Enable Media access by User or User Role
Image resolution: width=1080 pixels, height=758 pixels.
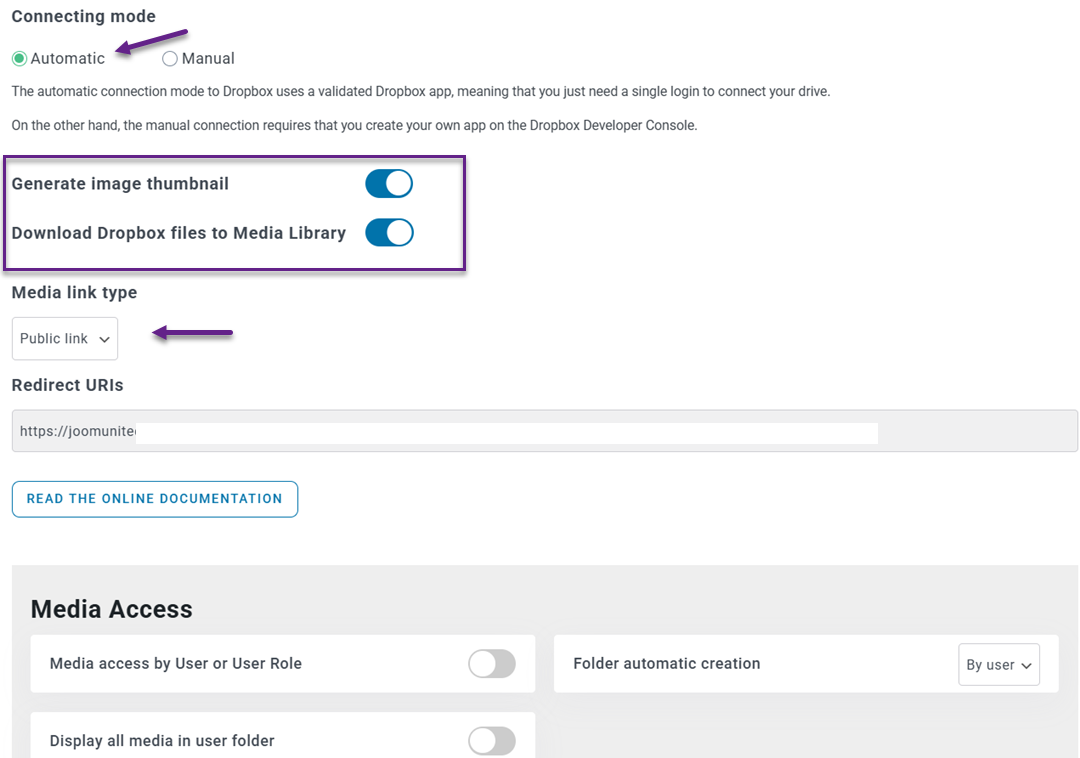[x=491, y=663]
